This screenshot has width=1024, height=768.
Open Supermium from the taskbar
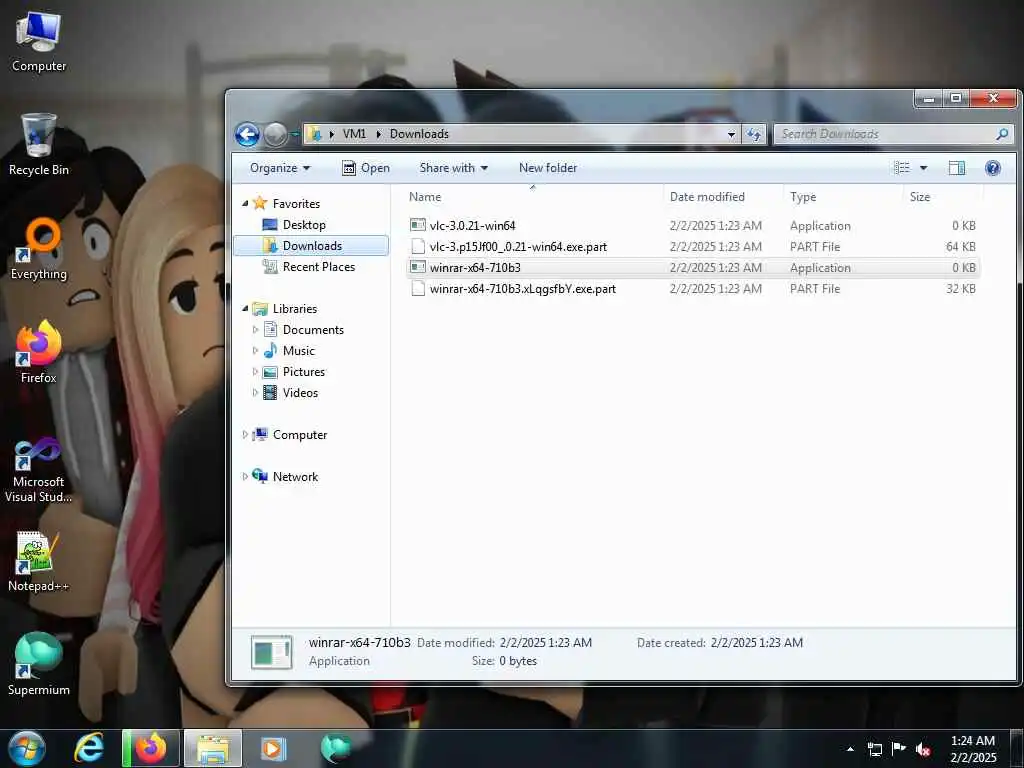click(336, 748)
